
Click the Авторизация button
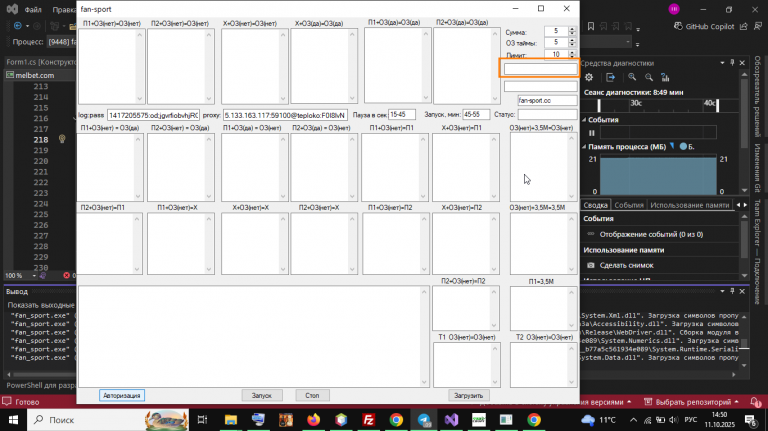click(121, 395)
